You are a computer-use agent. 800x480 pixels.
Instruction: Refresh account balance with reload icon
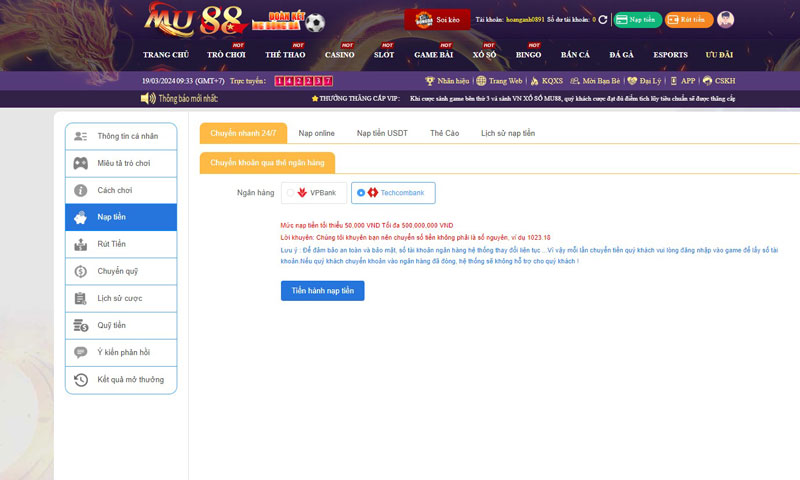pyautogui.click(x=603, y=19)
